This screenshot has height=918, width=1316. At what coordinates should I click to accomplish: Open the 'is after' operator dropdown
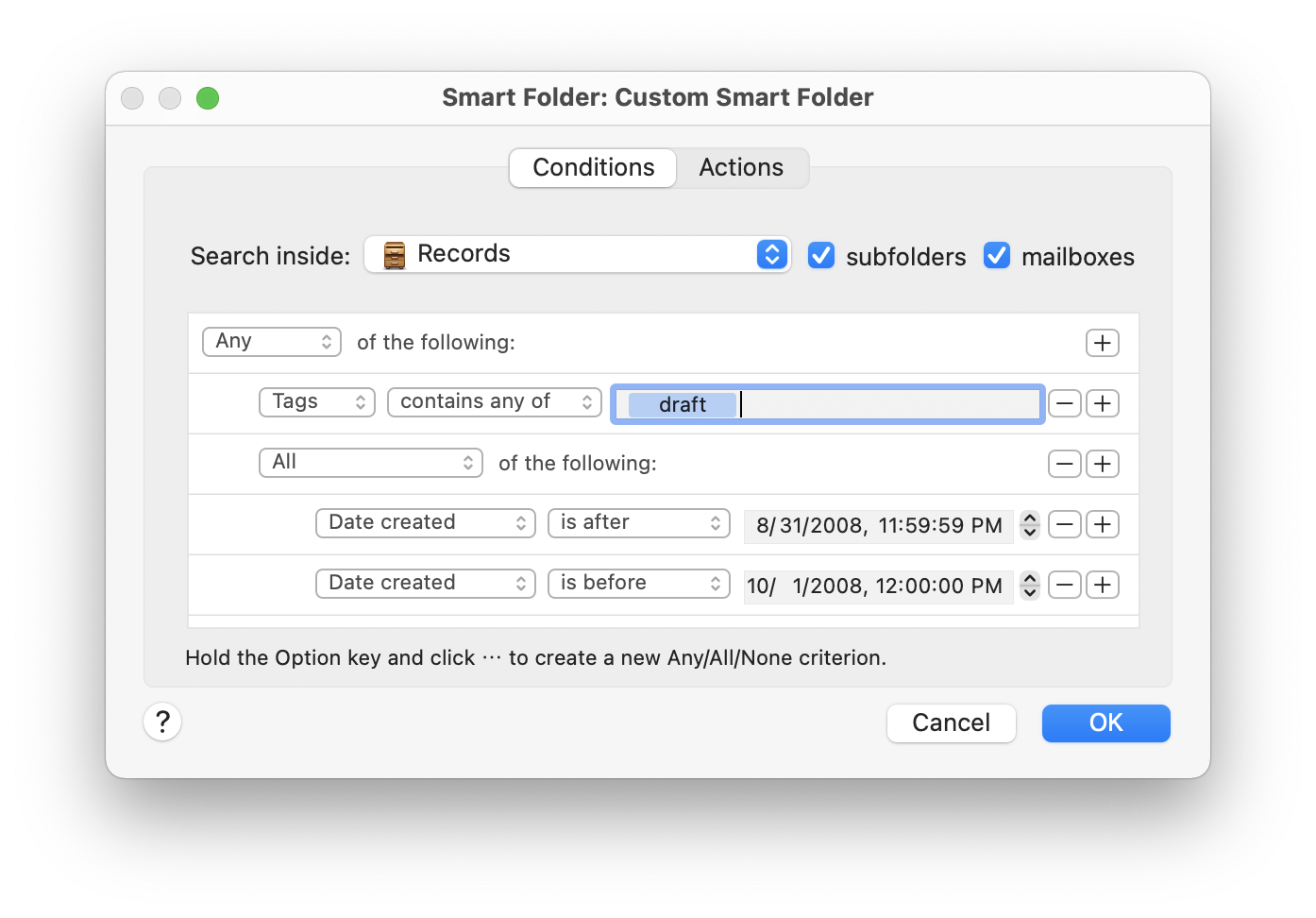[639, 523]
